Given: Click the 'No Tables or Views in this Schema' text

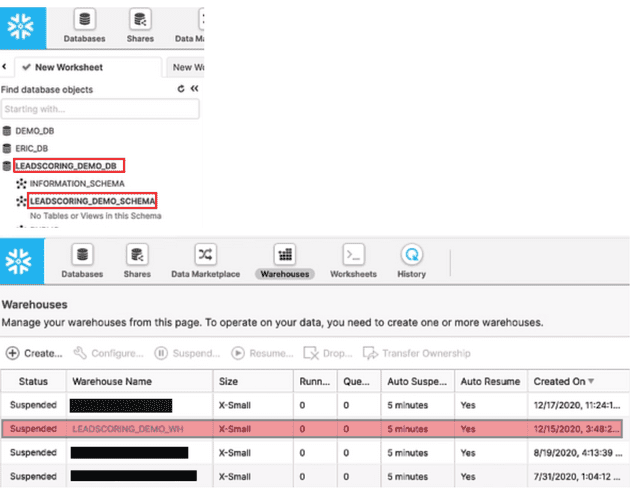Looking at the screenshot, I should pos(96,216).
